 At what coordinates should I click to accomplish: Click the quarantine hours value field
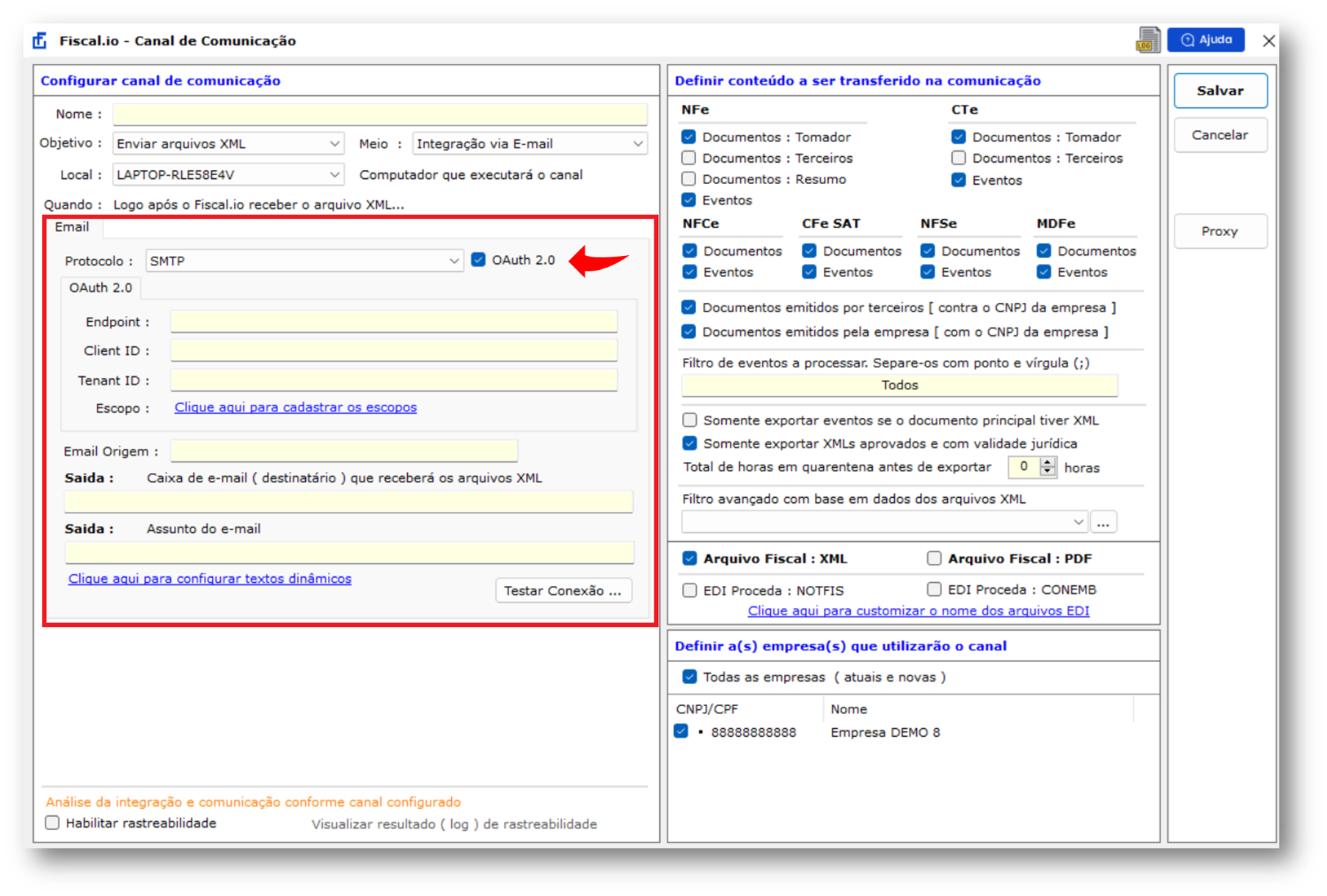click(x=1024, y=466)
